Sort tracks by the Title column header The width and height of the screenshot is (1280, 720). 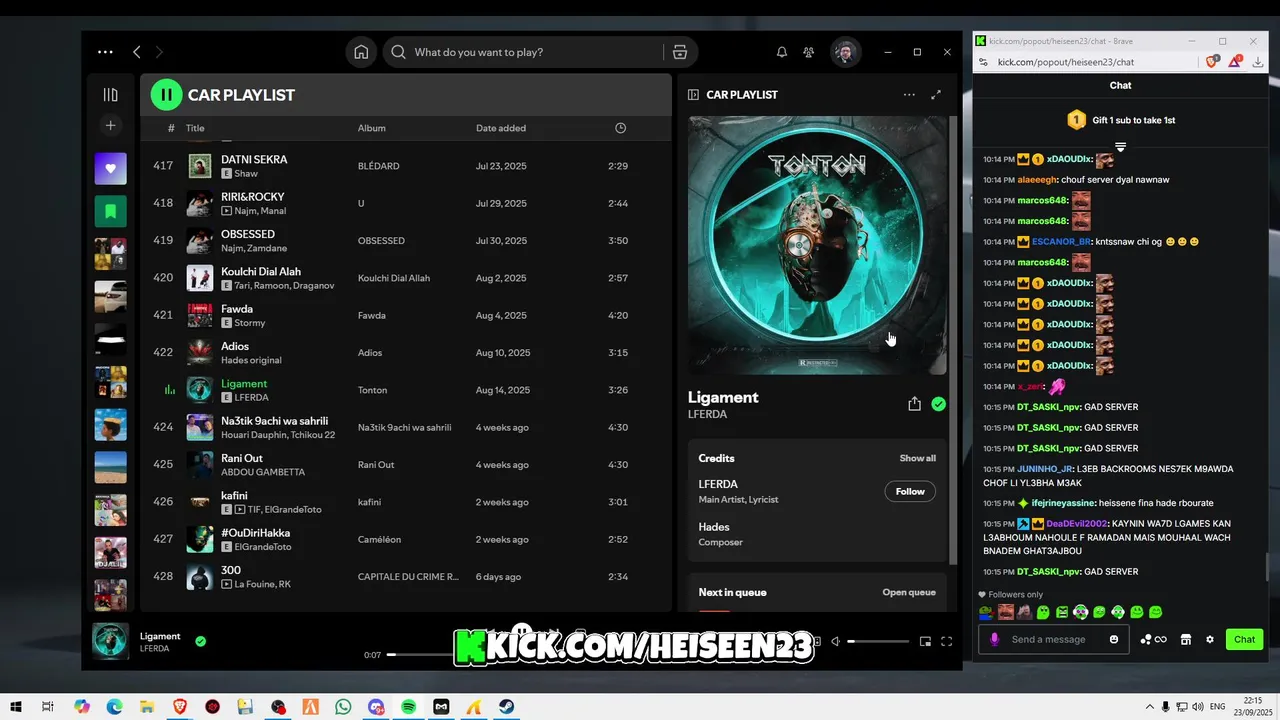click(x=195, y=128)
